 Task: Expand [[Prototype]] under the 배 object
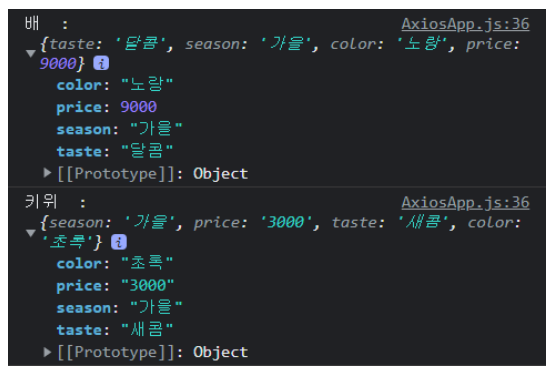click(x=47, y=173)
